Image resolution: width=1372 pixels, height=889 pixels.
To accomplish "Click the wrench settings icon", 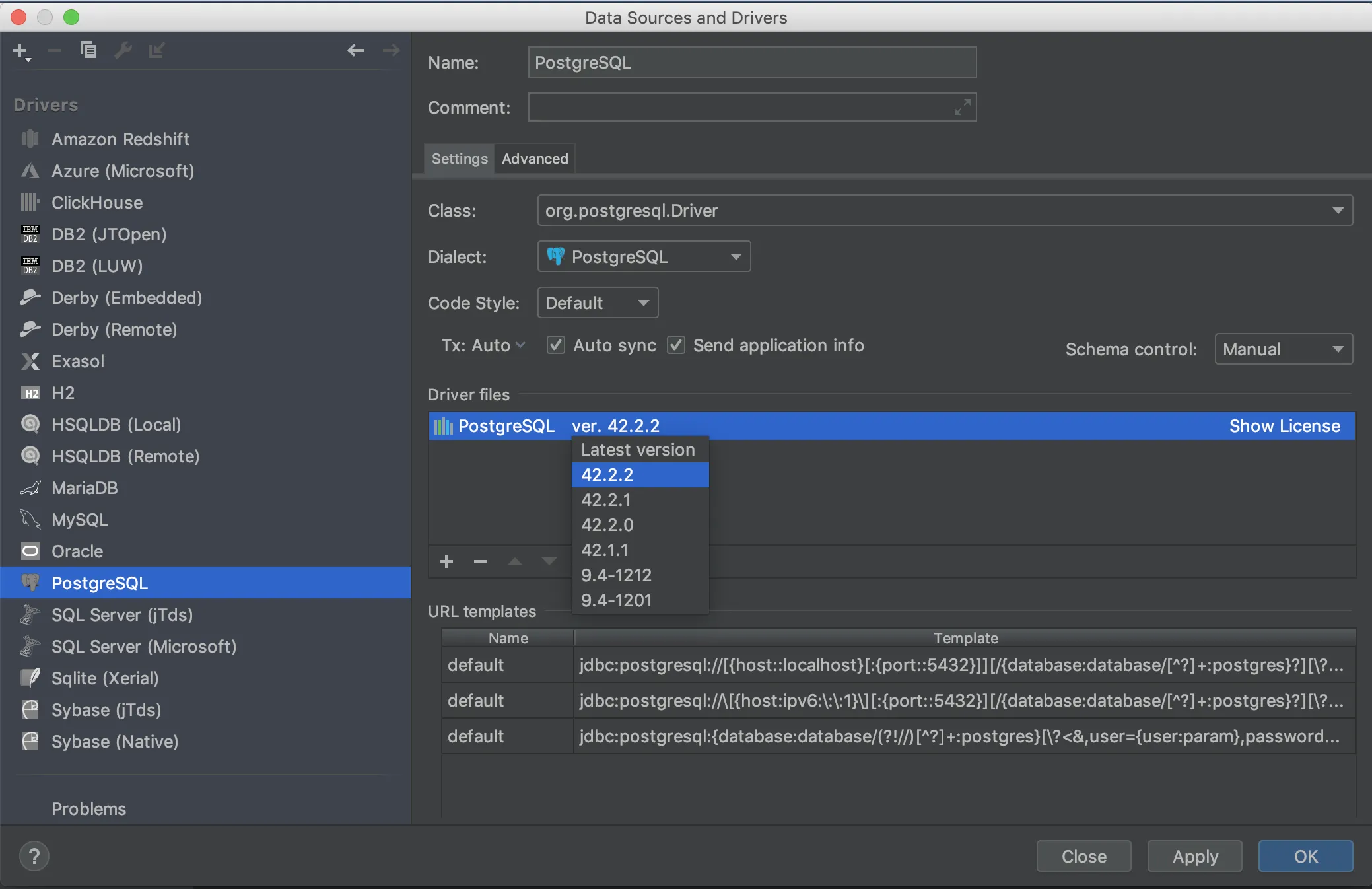I will (x=123, y=50).
